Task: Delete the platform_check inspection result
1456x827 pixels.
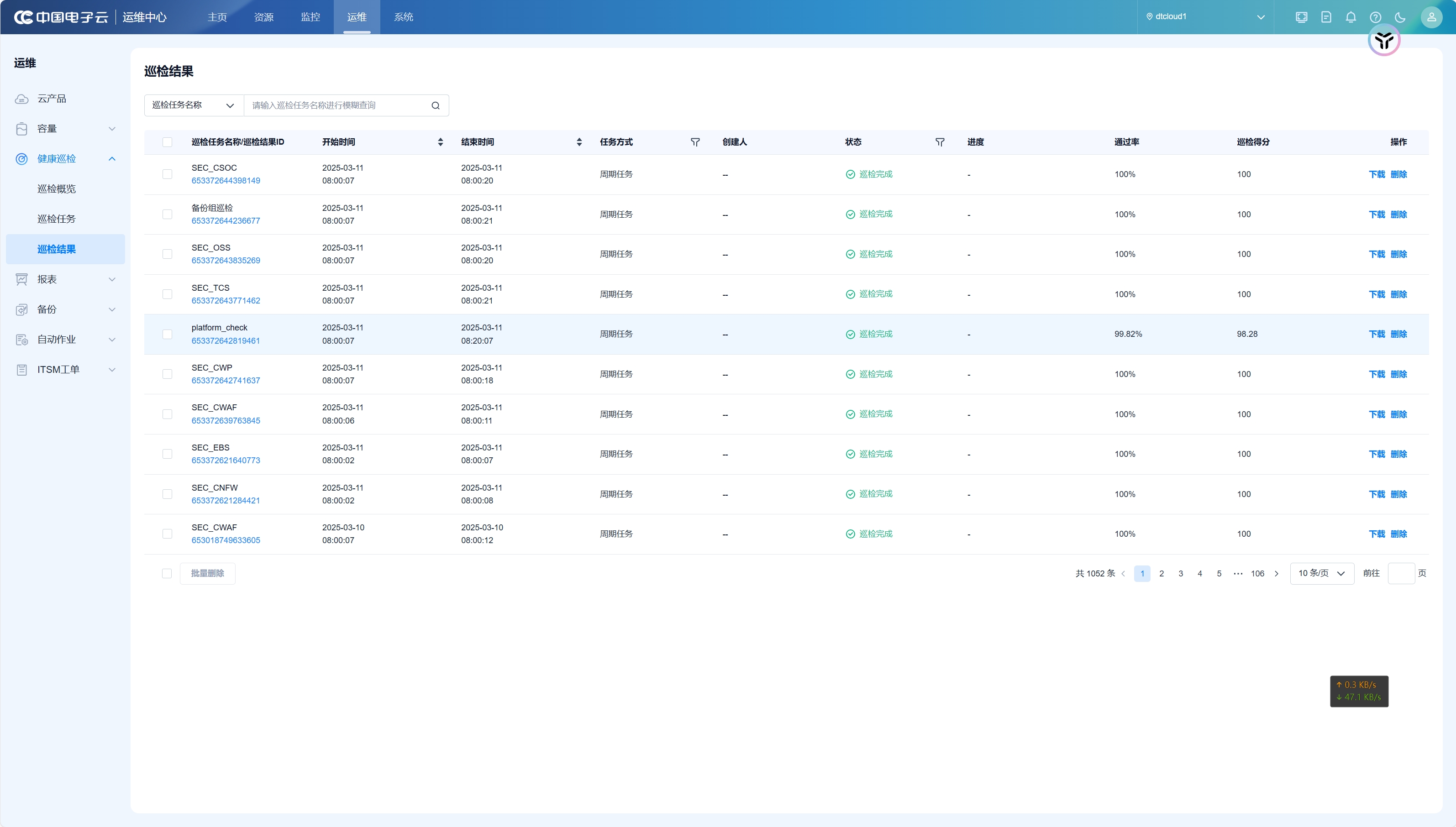Action: tap(1398, 334)
